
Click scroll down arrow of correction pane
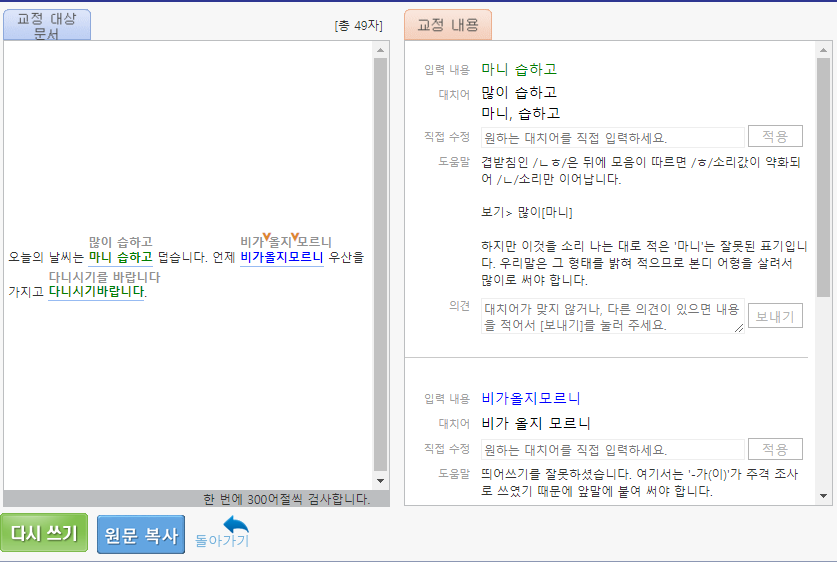click(823, 496)
